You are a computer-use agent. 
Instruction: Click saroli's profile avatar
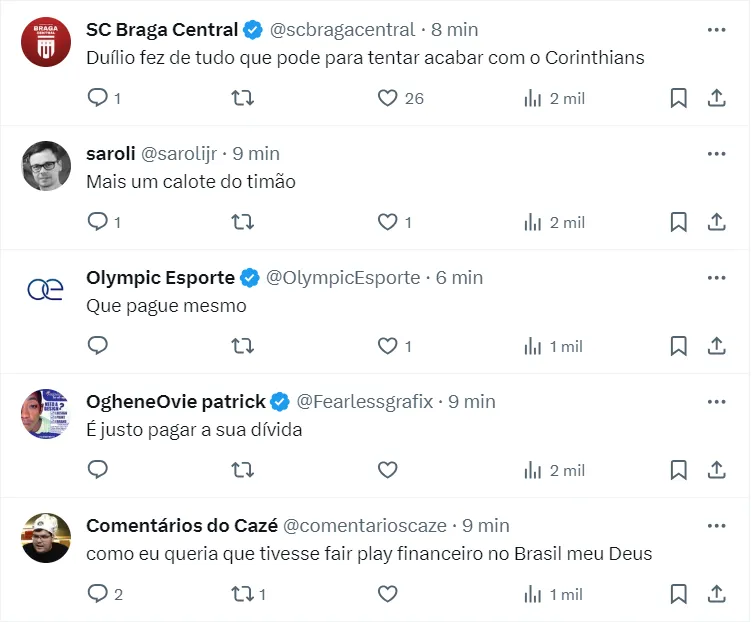pos(46,166)
